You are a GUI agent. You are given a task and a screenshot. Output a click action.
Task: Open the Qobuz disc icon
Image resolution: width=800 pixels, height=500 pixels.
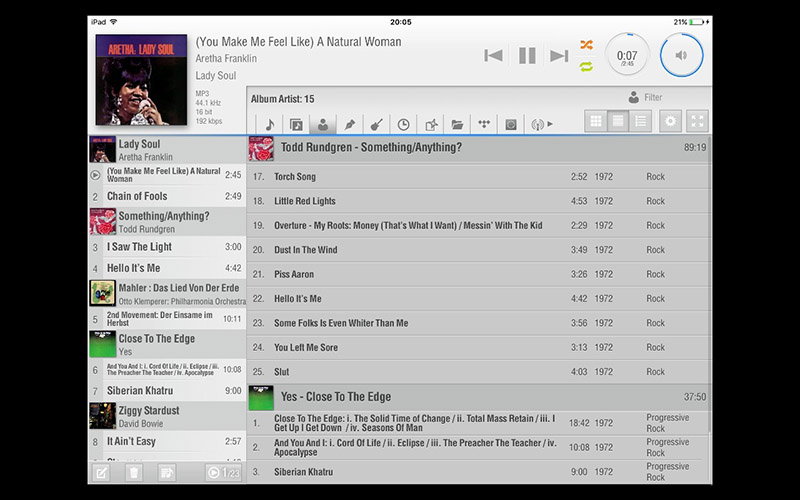tap(511, 124)
